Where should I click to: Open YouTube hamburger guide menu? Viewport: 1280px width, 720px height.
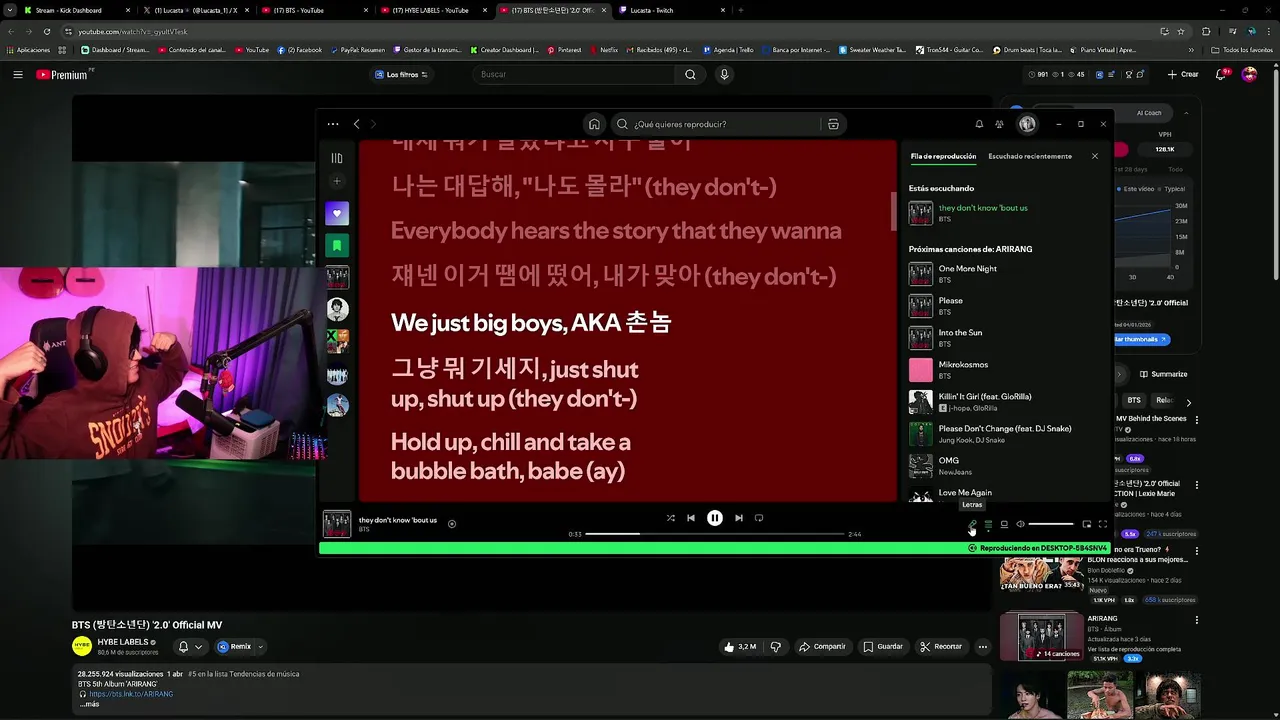[17, 74]
